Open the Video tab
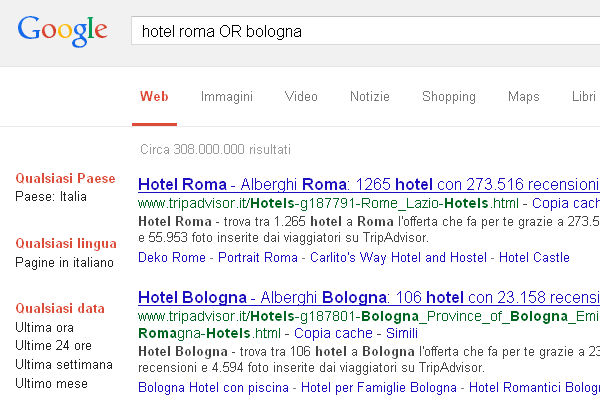Screen dimensions: 600x410 301,97
